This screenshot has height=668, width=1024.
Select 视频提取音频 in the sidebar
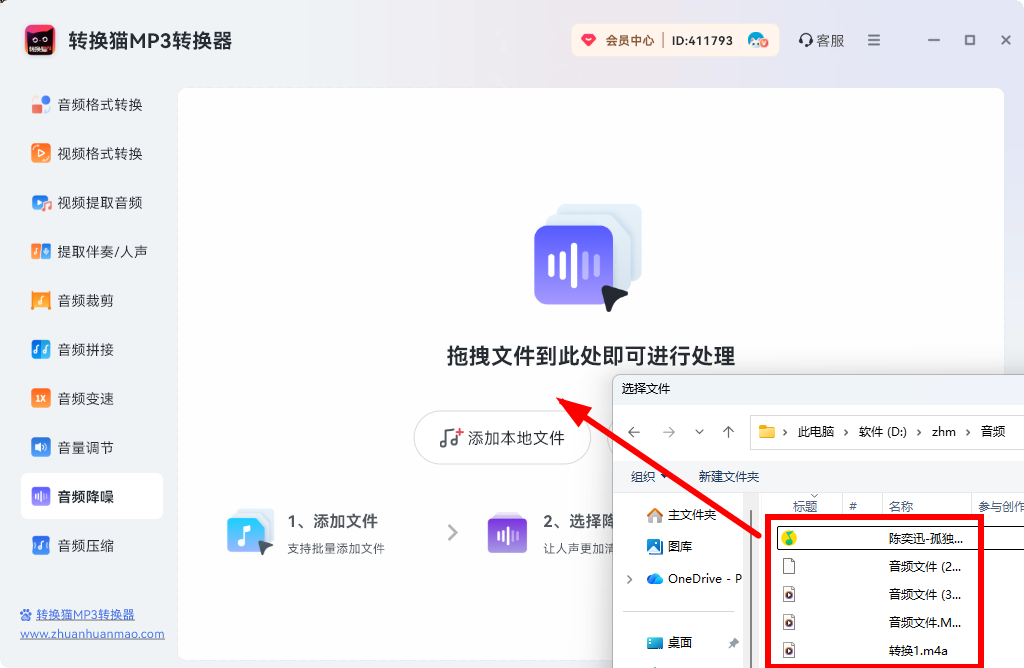tap(88, 203)
